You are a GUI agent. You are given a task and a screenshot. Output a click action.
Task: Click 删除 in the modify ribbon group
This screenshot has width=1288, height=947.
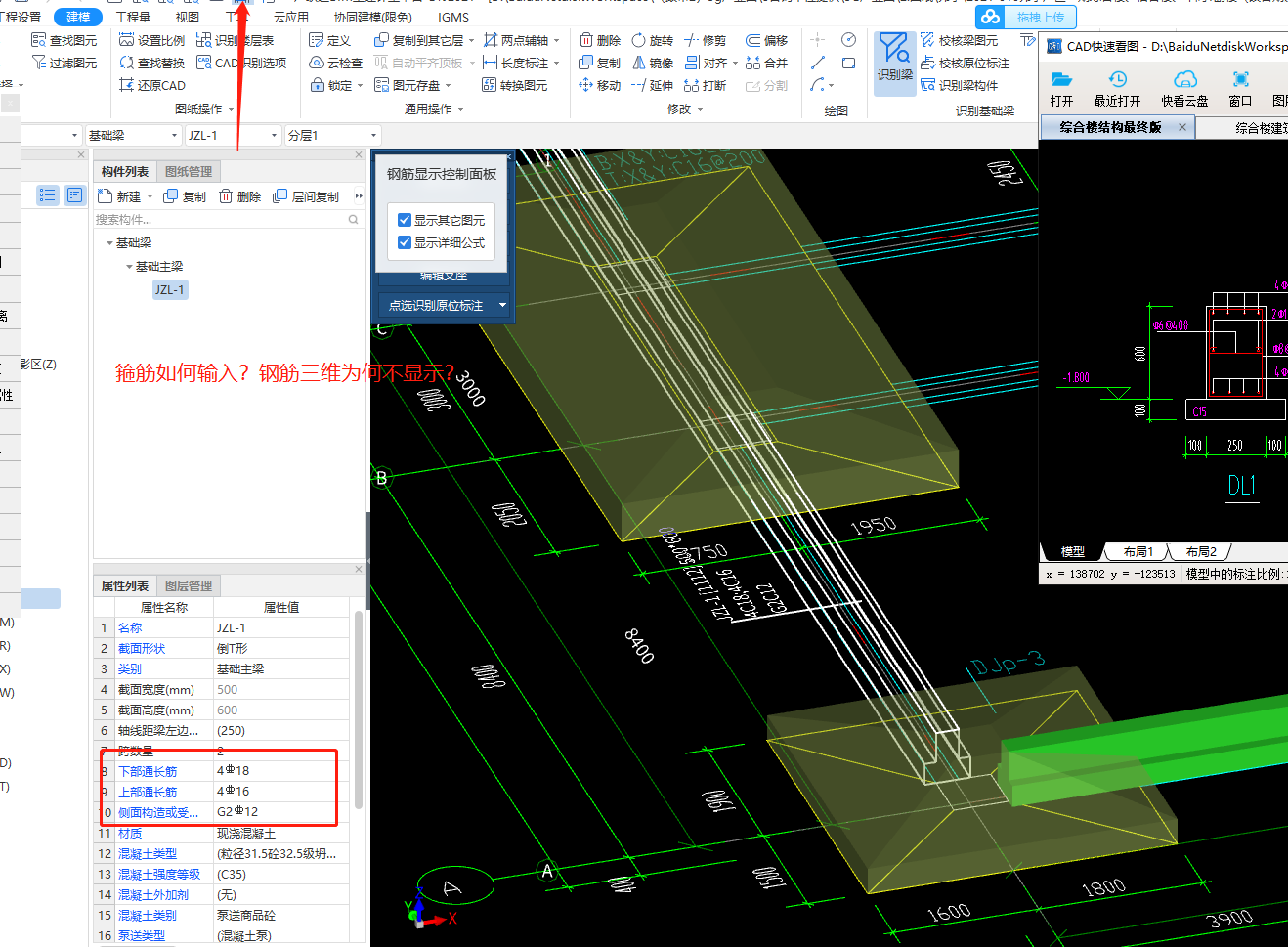[x=600, y=40]
